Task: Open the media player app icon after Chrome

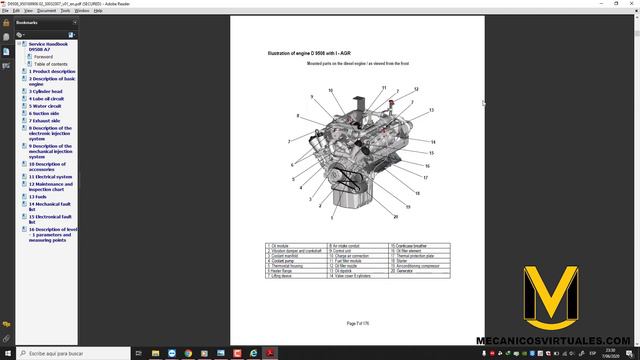Action: click(204, 353)
